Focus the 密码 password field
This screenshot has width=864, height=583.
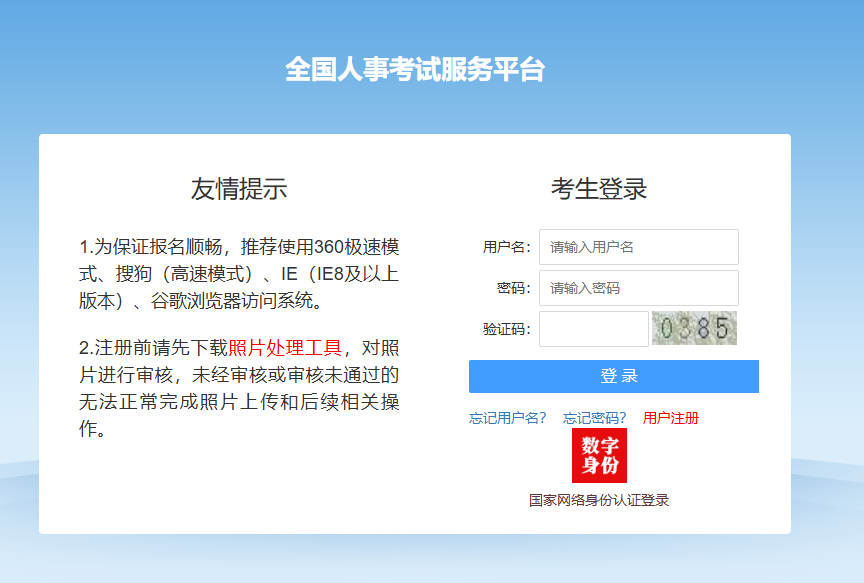tap(639, 288)
